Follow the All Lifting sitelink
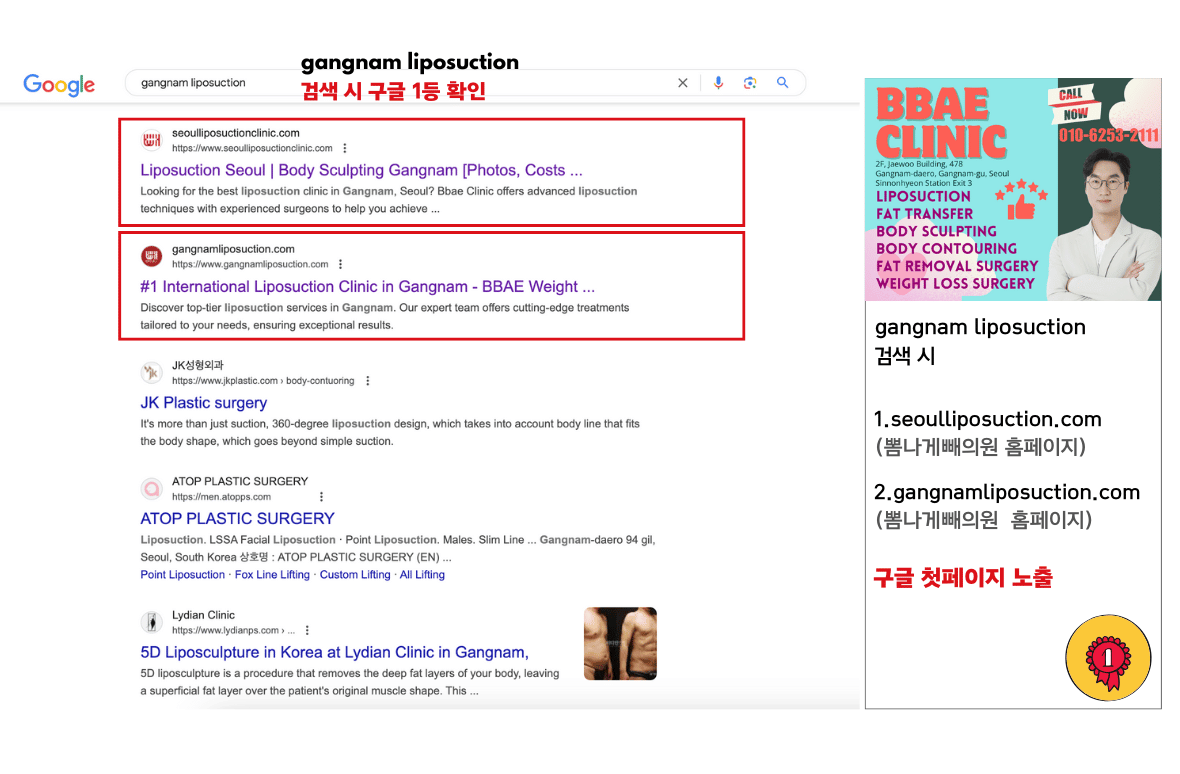Screen dimensions: 1180x774 [421, 575]
